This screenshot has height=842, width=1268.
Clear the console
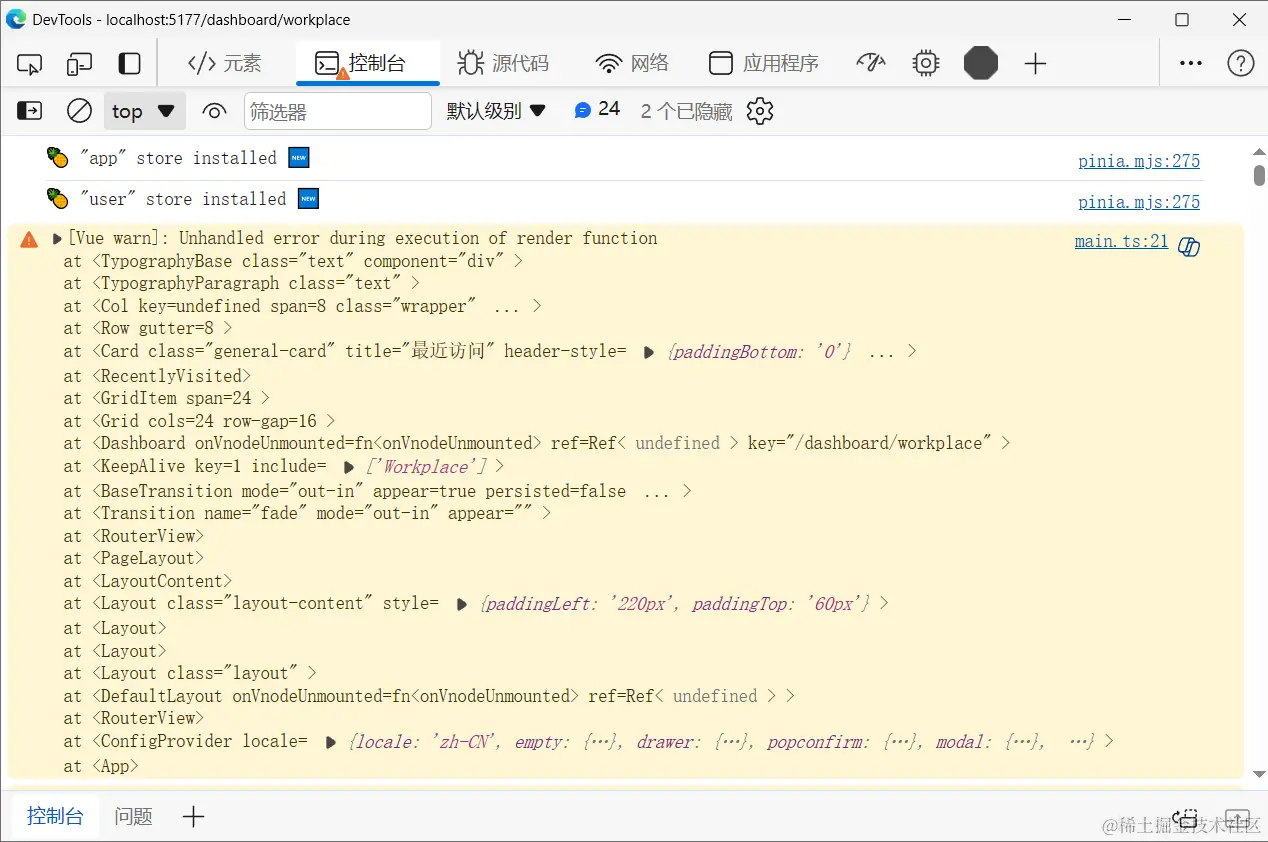79,111
